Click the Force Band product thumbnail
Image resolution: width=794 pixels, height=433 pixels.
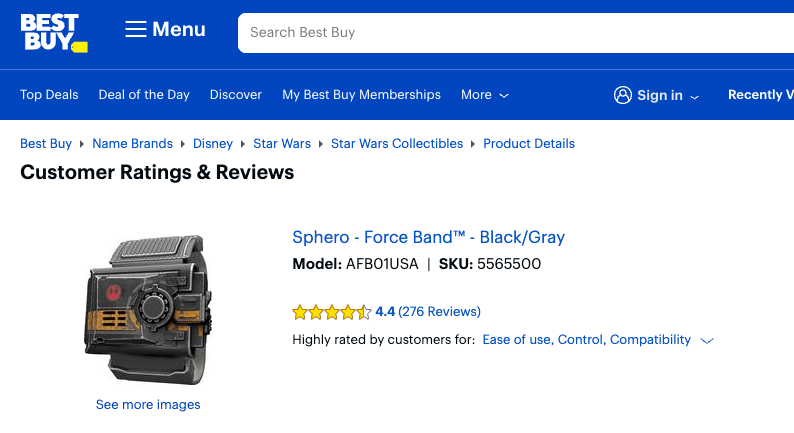pyautogui.click(x=147, y=309)
